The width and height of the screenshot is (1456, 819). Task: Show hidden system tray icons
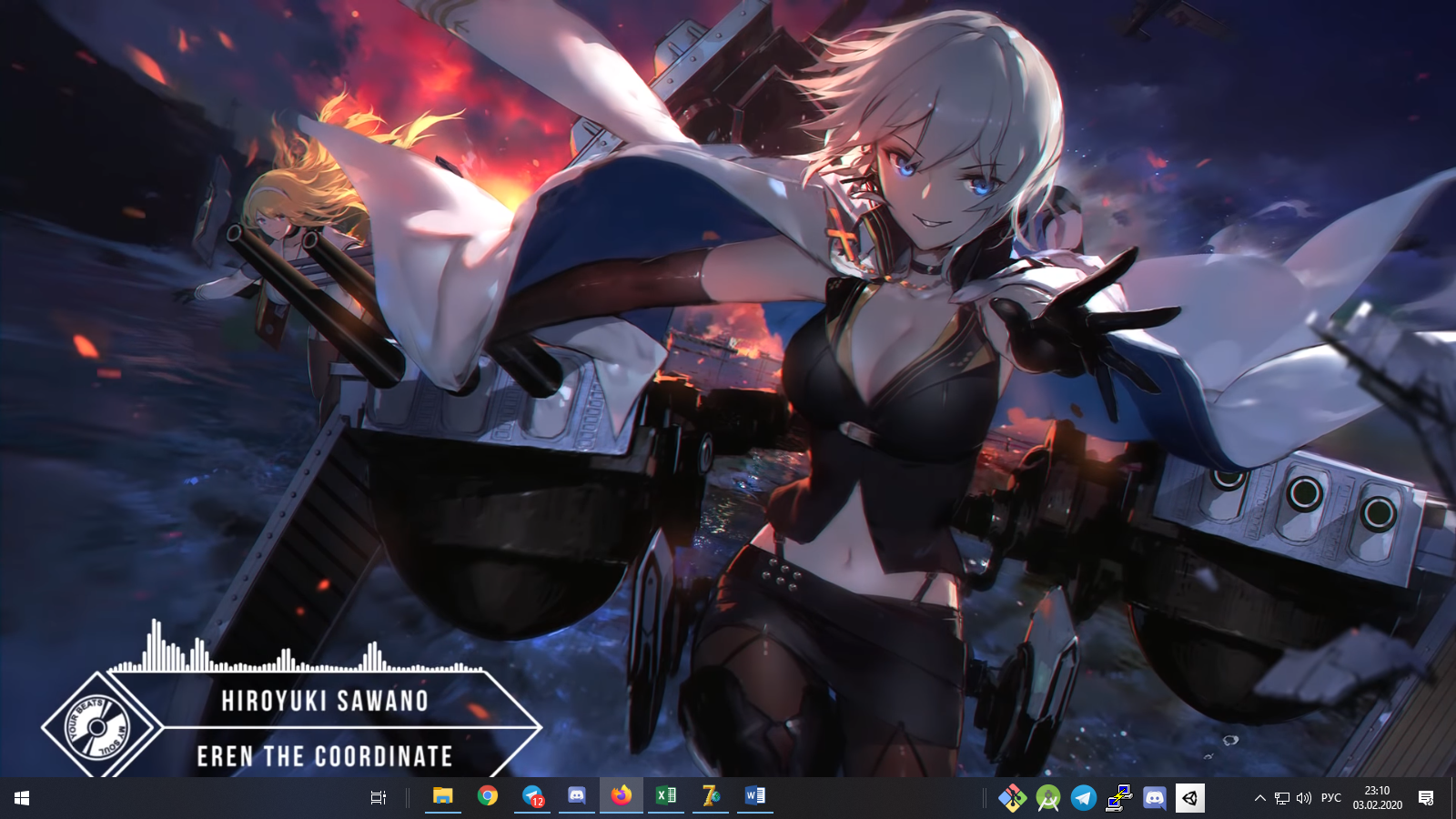pyautogui.click(x=1260, y=798)
